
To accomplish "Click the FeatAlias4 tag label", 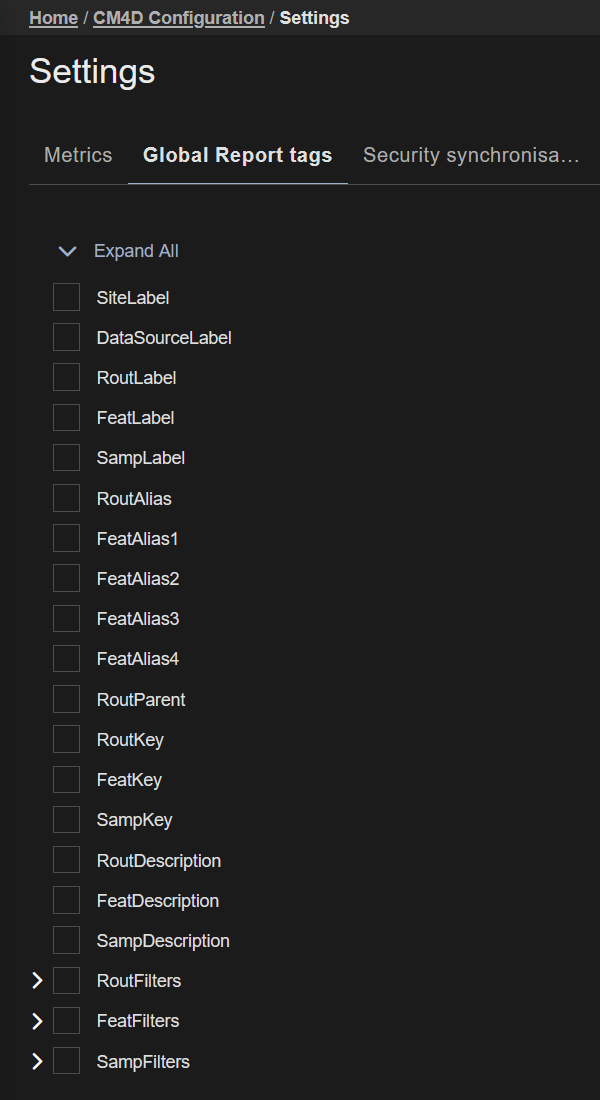I will (138, 659).
